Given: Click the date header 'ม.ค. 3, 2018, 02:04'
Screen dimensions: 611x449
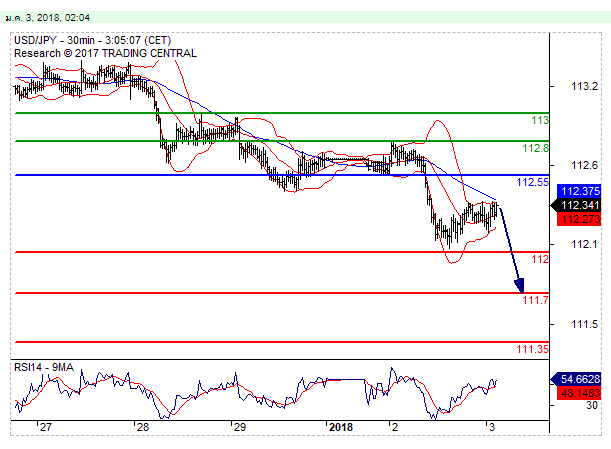Looking at the screenshot, I should coord(48,18).
